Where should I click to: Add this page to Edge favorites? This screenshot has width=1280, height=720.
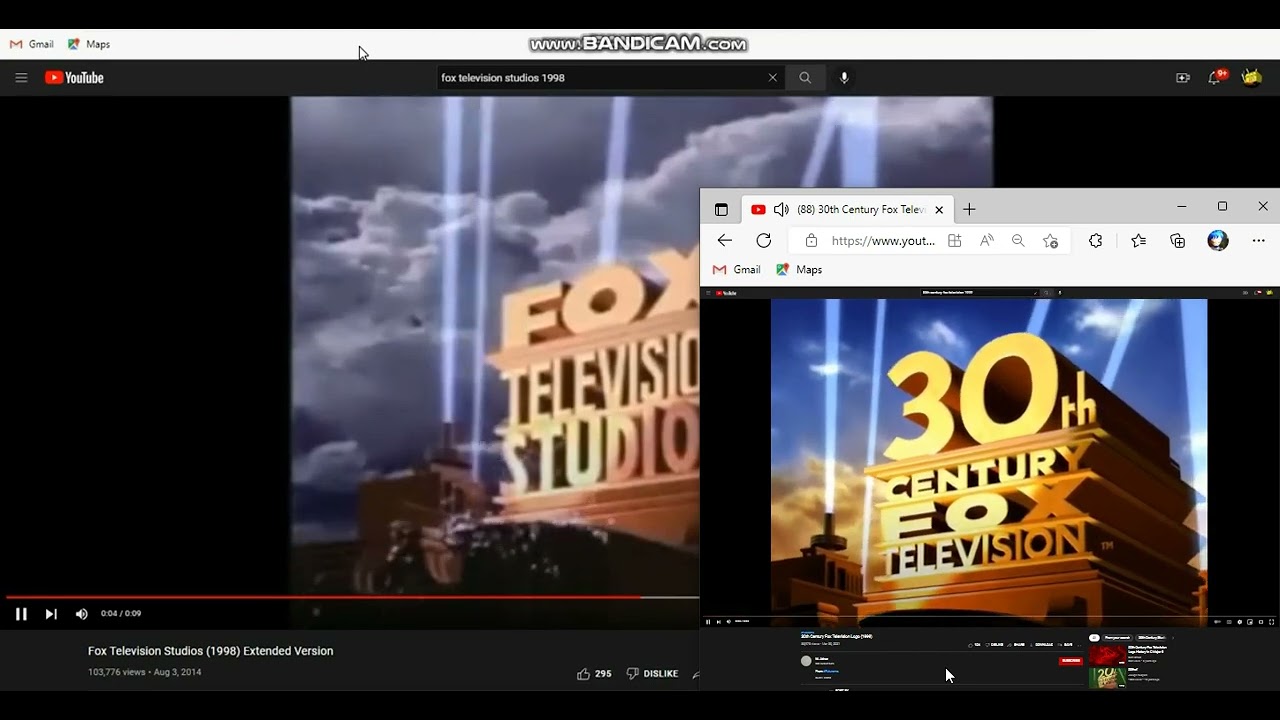pyautogui.click(x=1050, y=241)
